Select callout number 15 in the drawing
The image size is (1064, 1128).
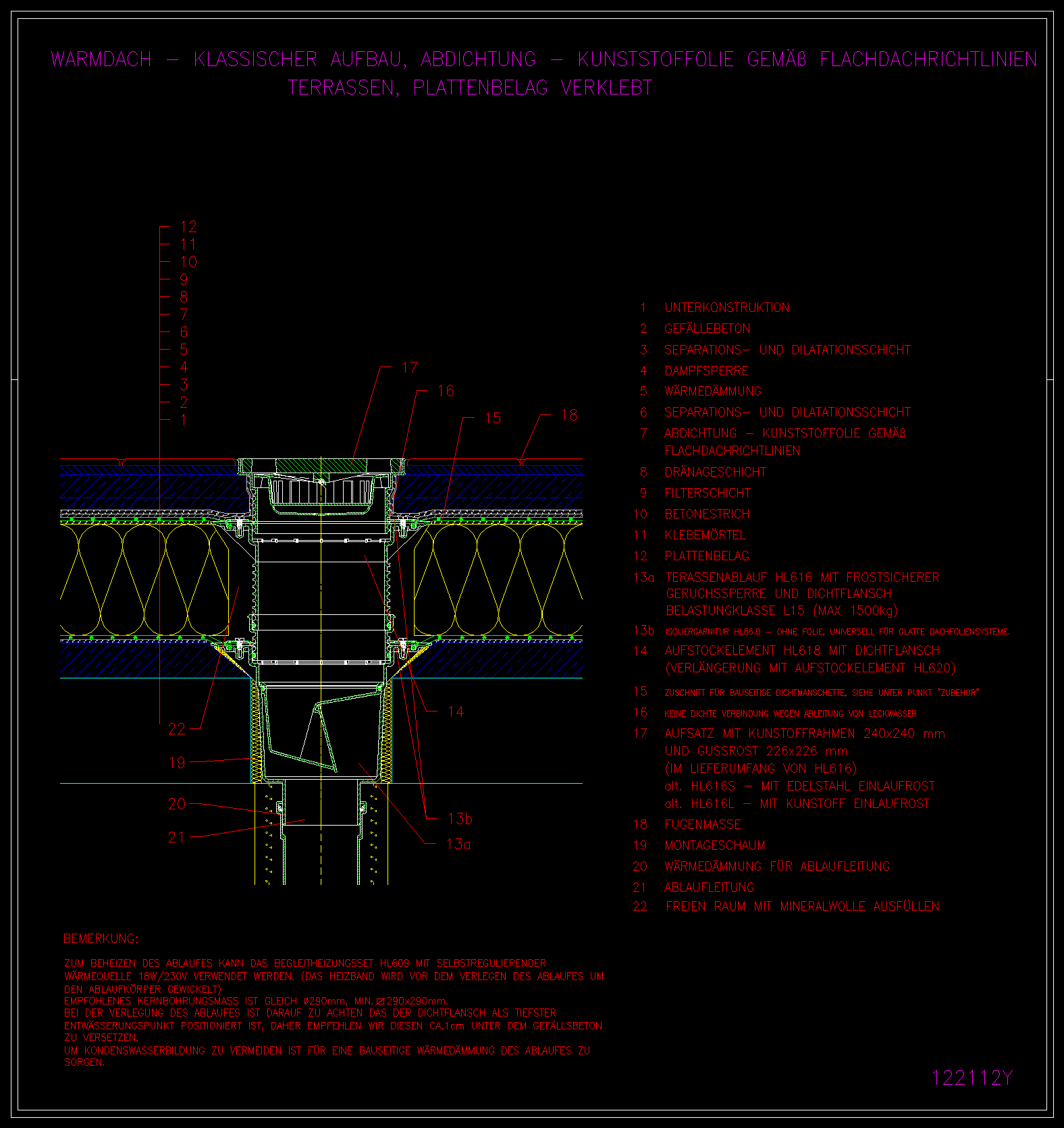tap(493, 418)
